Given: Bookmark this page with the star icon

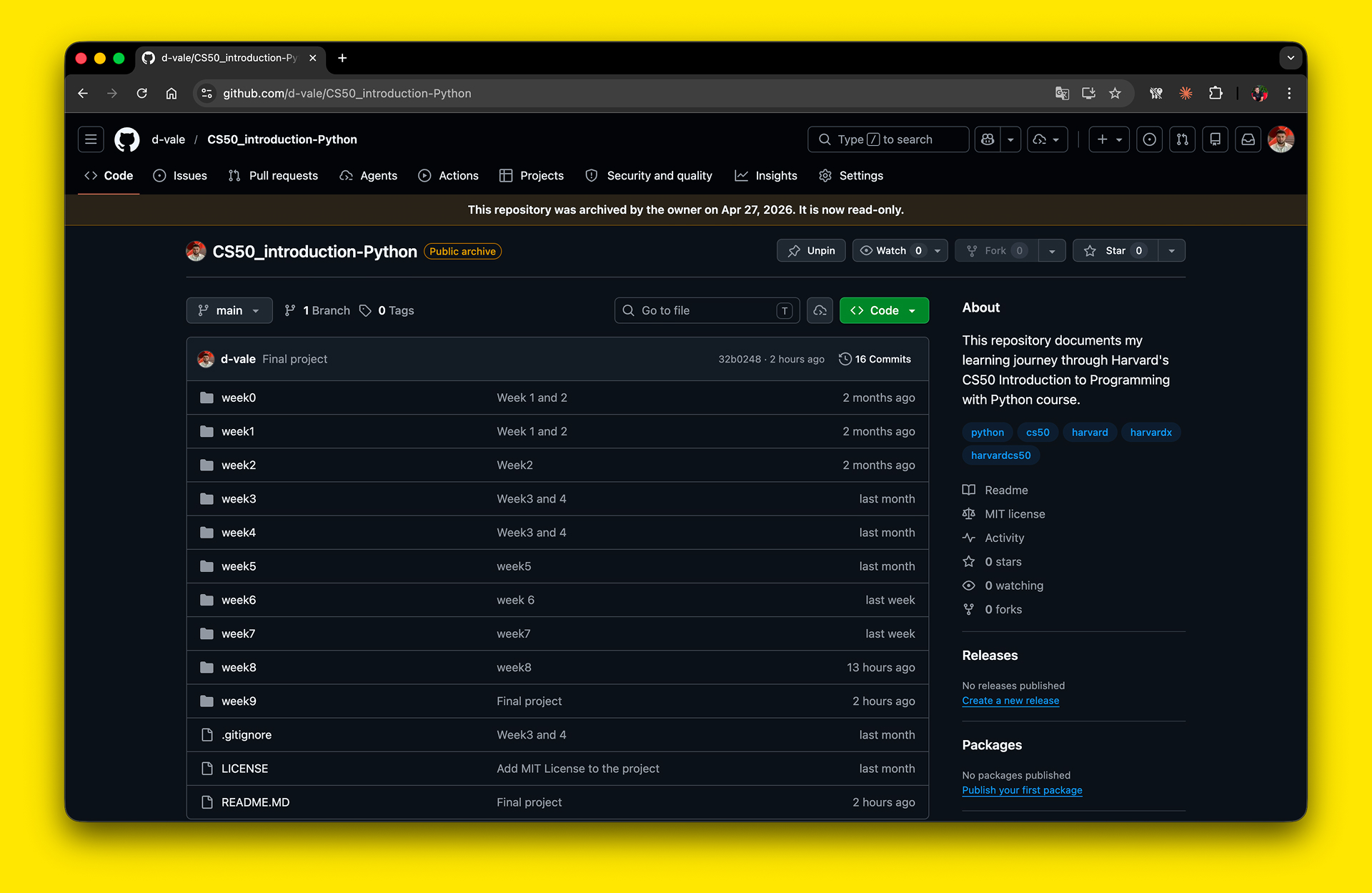Looking at the screenshot, I should [1115, 94].
